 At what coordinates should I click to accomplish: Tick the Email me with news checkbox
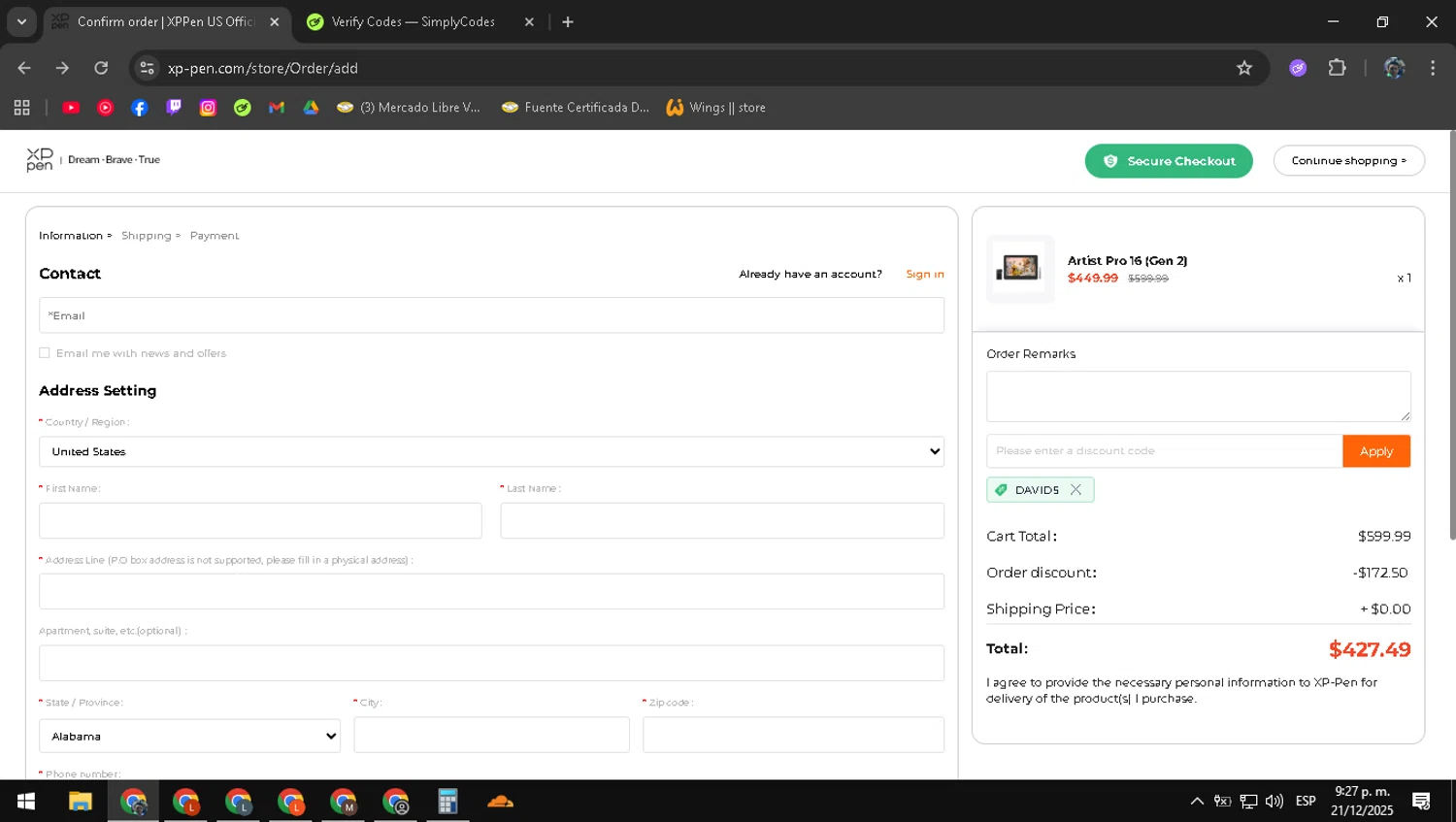(45, 353)
